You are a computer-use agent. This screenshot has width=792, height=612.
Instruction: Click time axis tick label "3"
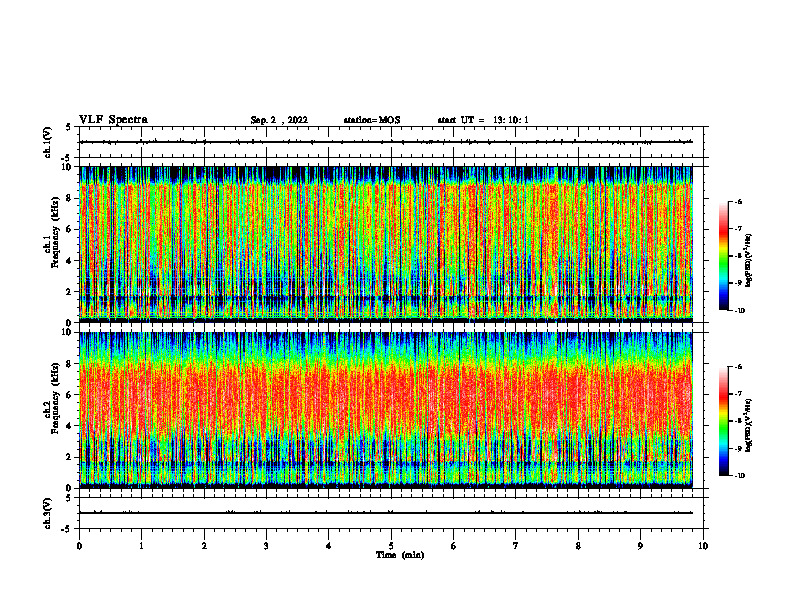point(266,546)
